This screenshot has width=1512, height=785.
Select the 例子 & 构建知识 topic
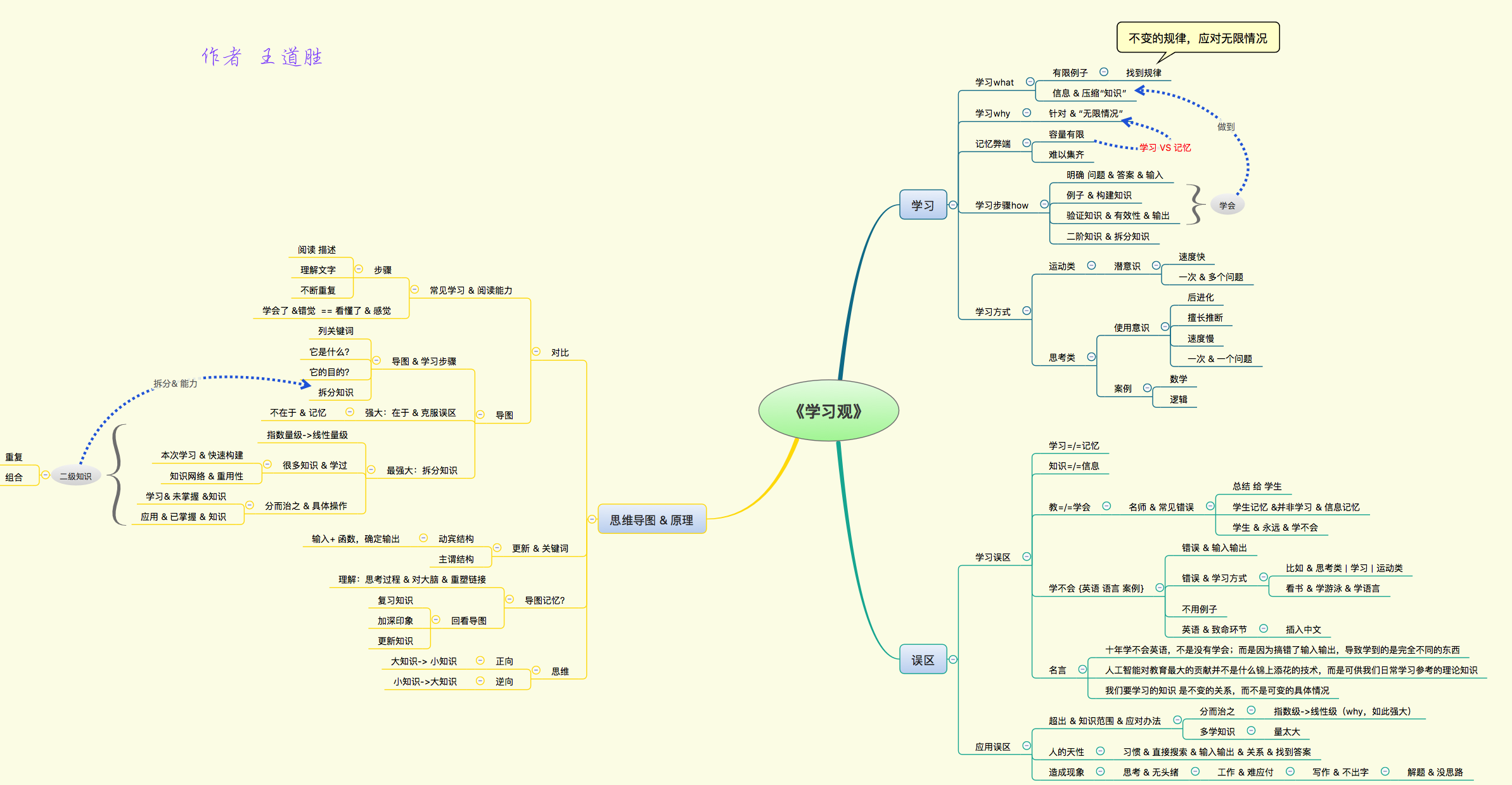(x=1099, y=195)
